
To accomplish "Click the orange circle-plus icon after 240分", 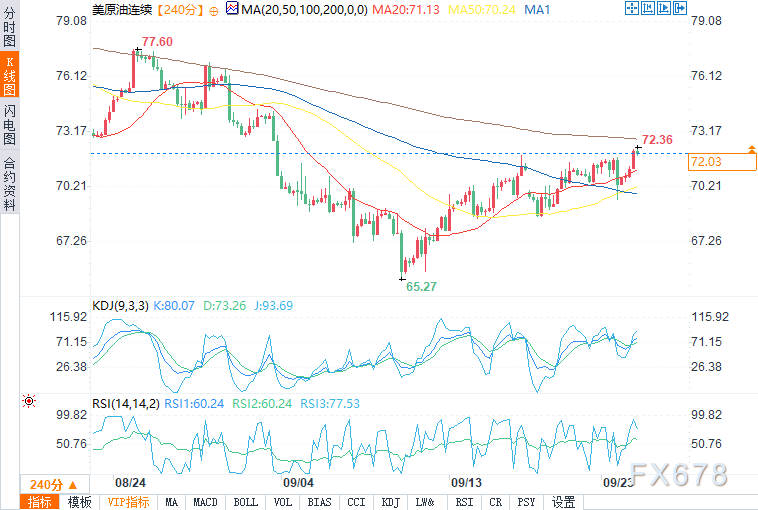I will click(214, 11).
